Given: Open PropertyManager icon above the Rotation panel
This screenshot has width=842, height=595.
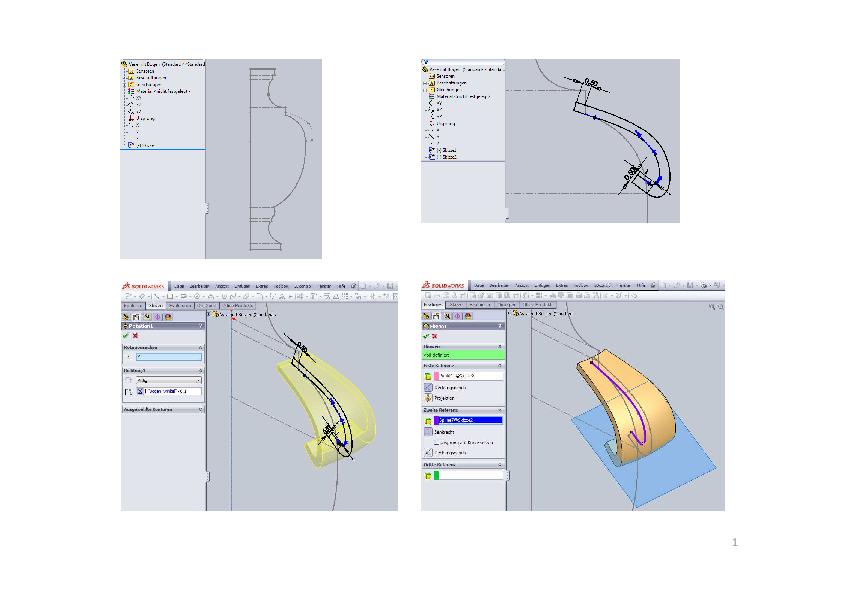Looking at the screenshot, I should click(x=136, y=317).
